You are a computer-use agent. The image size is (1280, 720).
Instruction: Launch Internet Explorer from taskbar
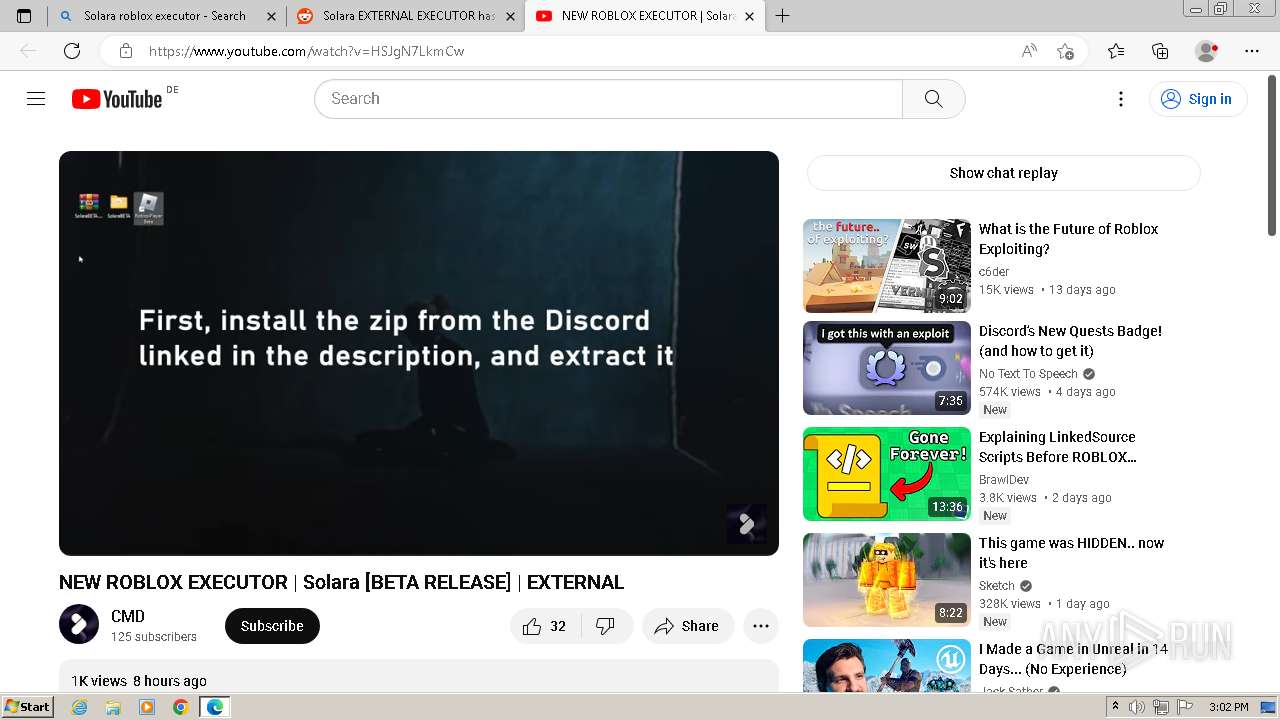click(x=79, y=707)
